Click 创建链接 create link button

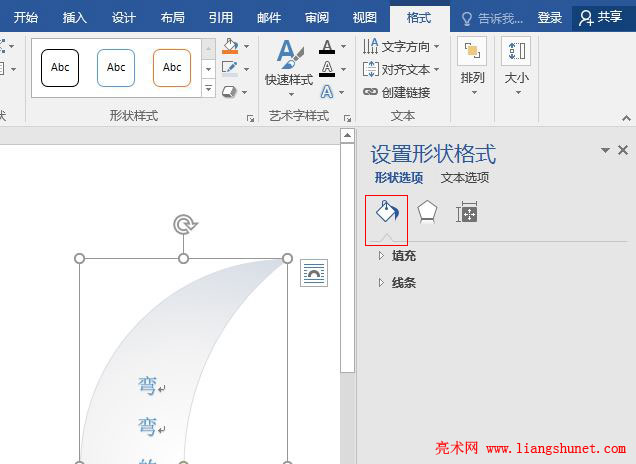click(x=396, y=92)
